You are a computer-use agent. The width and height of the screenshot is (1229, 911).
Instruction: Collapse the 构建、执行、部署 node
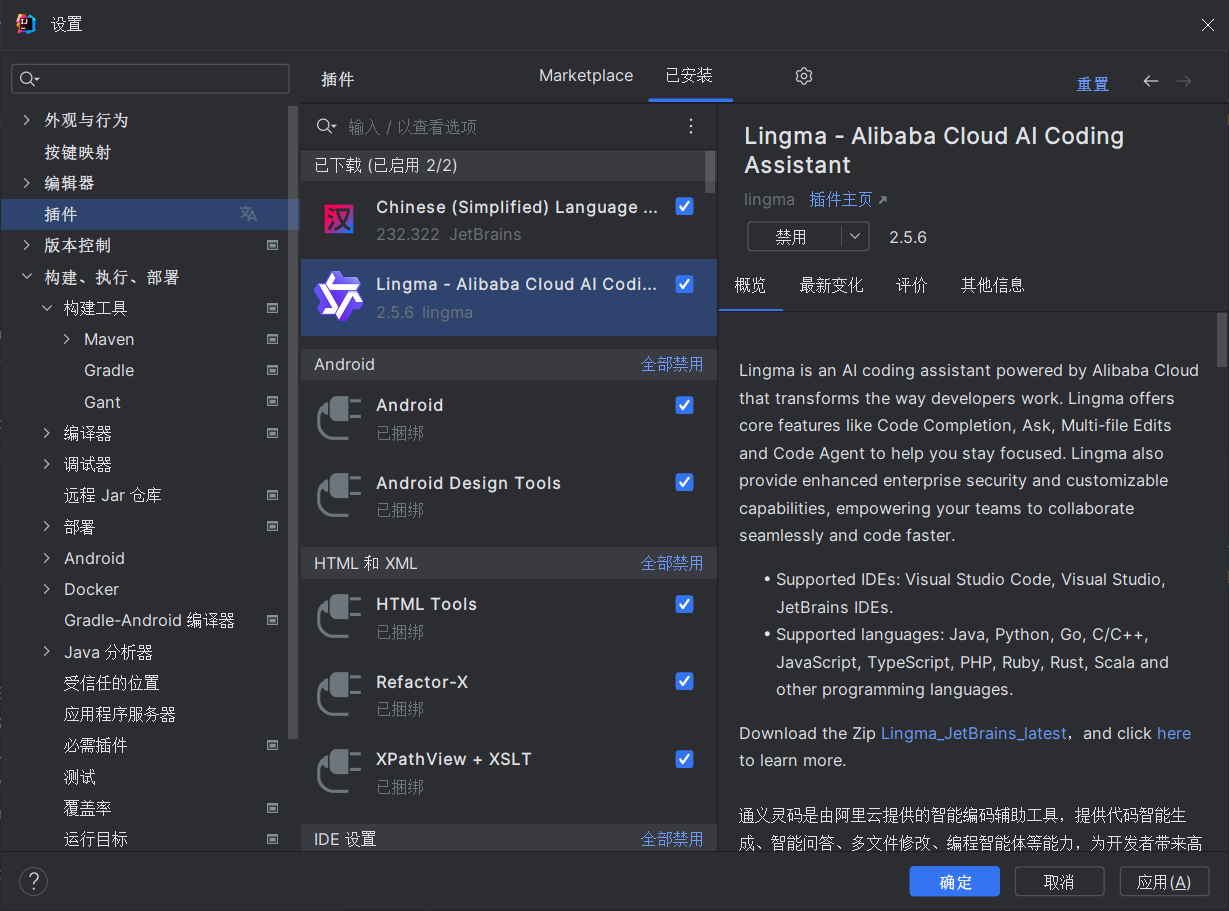pyautogui.click(x=26, y=277)
